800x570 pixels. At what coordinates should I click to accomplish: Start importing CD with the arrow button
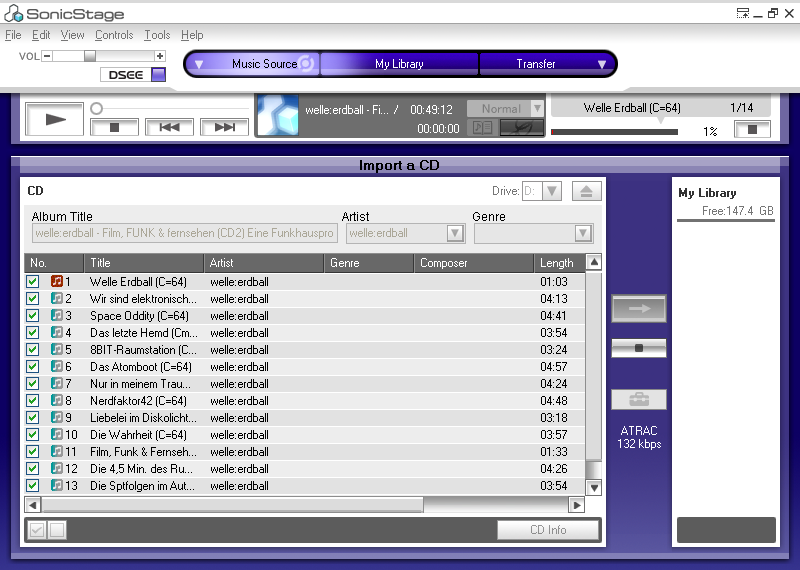tap(638, 309)
